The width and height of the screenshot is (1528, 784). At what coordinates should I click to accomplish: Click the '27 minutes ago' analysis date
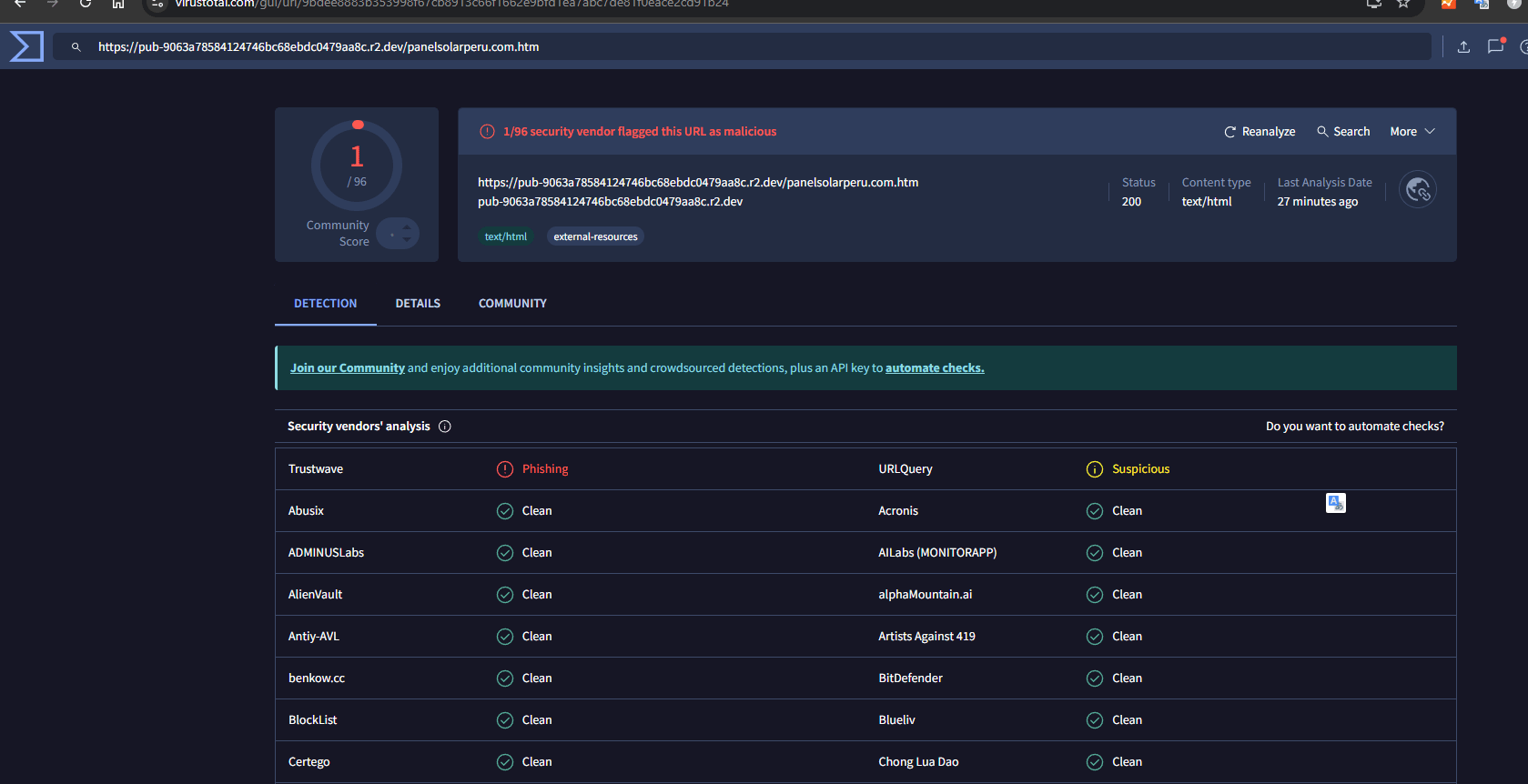coord(1317,202)
